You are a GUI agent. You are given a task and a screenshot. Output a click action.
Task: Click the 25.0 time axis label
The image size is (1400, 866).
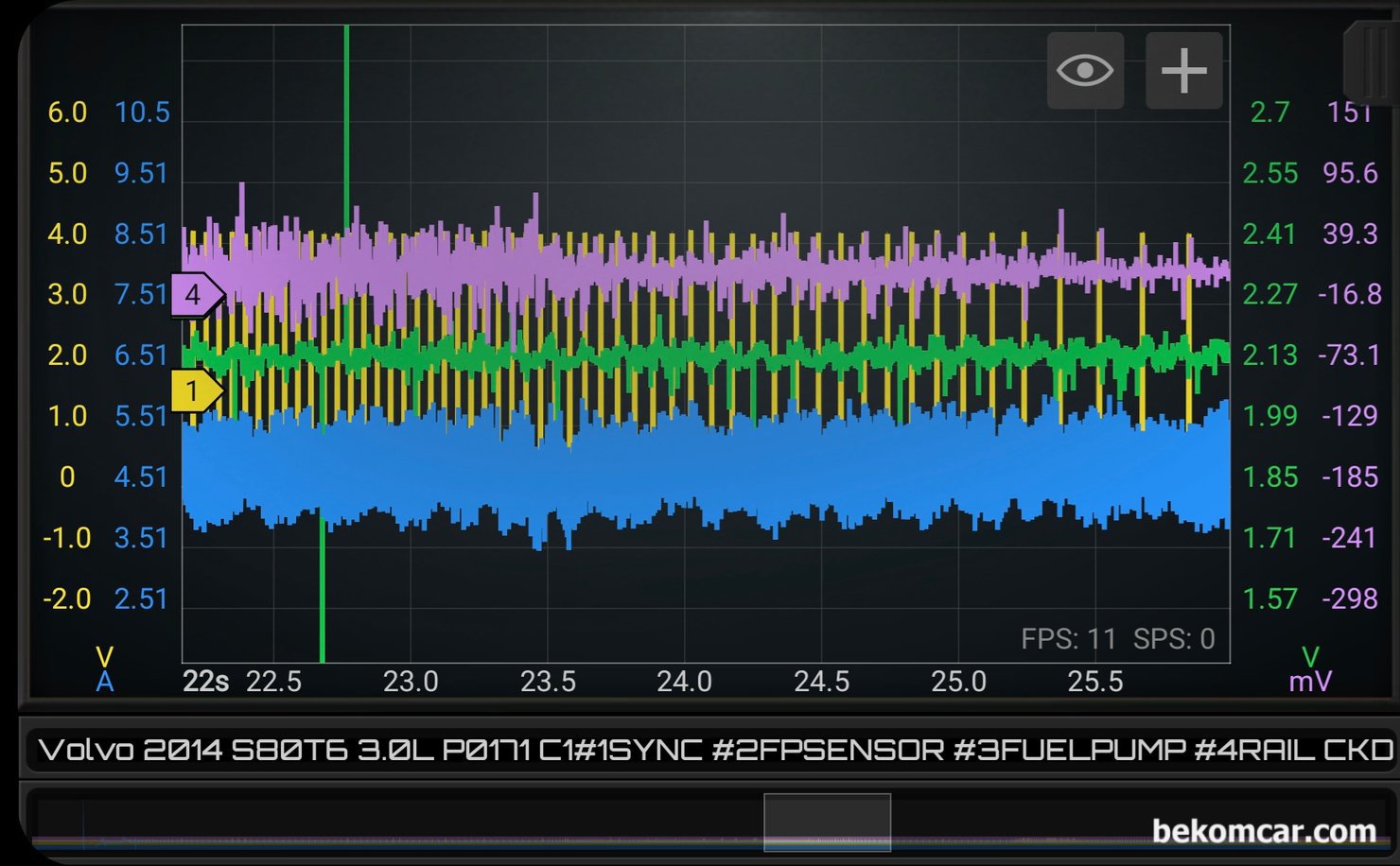[x=958, y=682]
